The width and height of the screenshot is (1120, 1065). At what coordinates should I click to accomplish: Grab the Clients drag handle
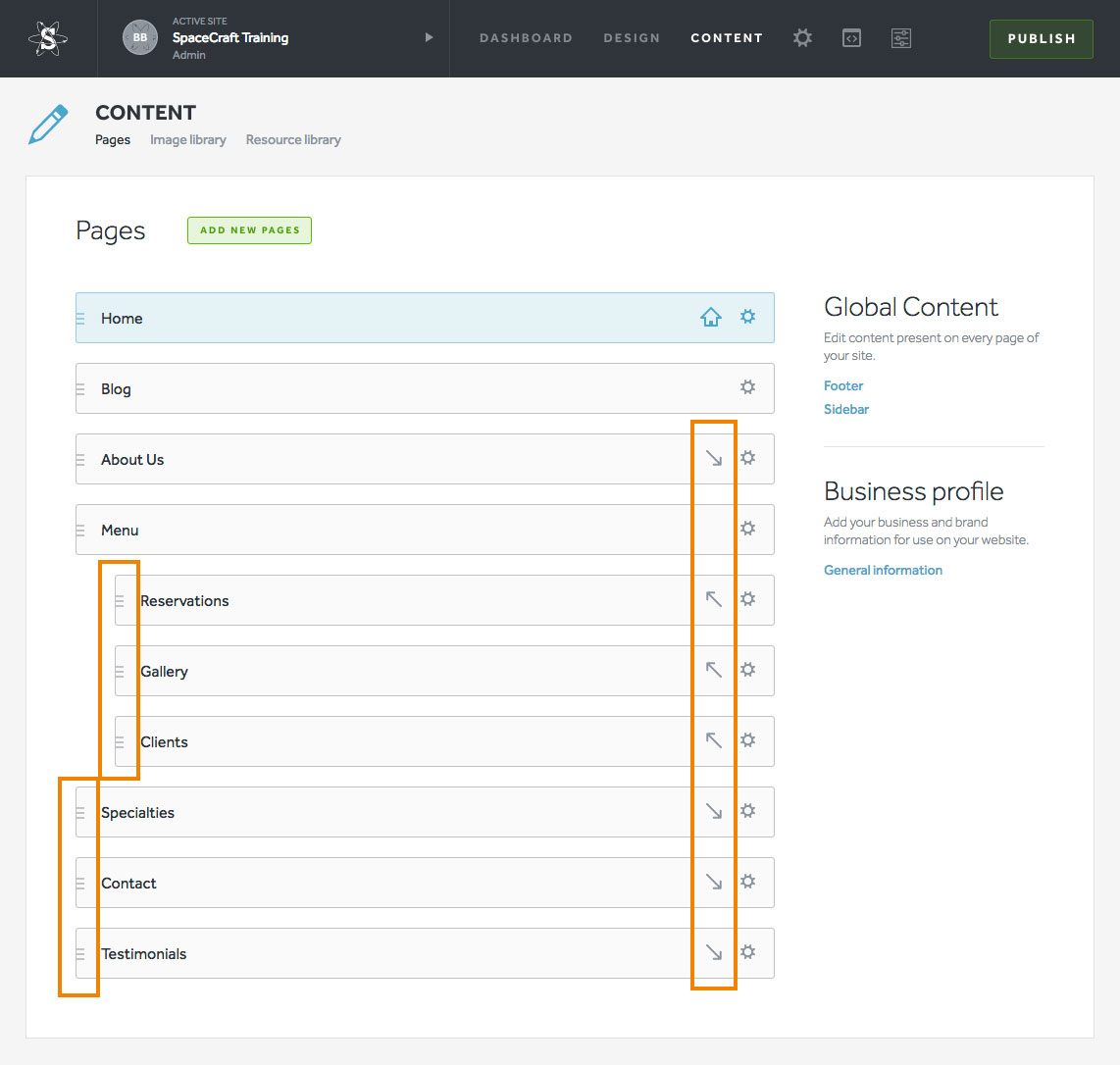pyautogui.click(x=120, y=742)
